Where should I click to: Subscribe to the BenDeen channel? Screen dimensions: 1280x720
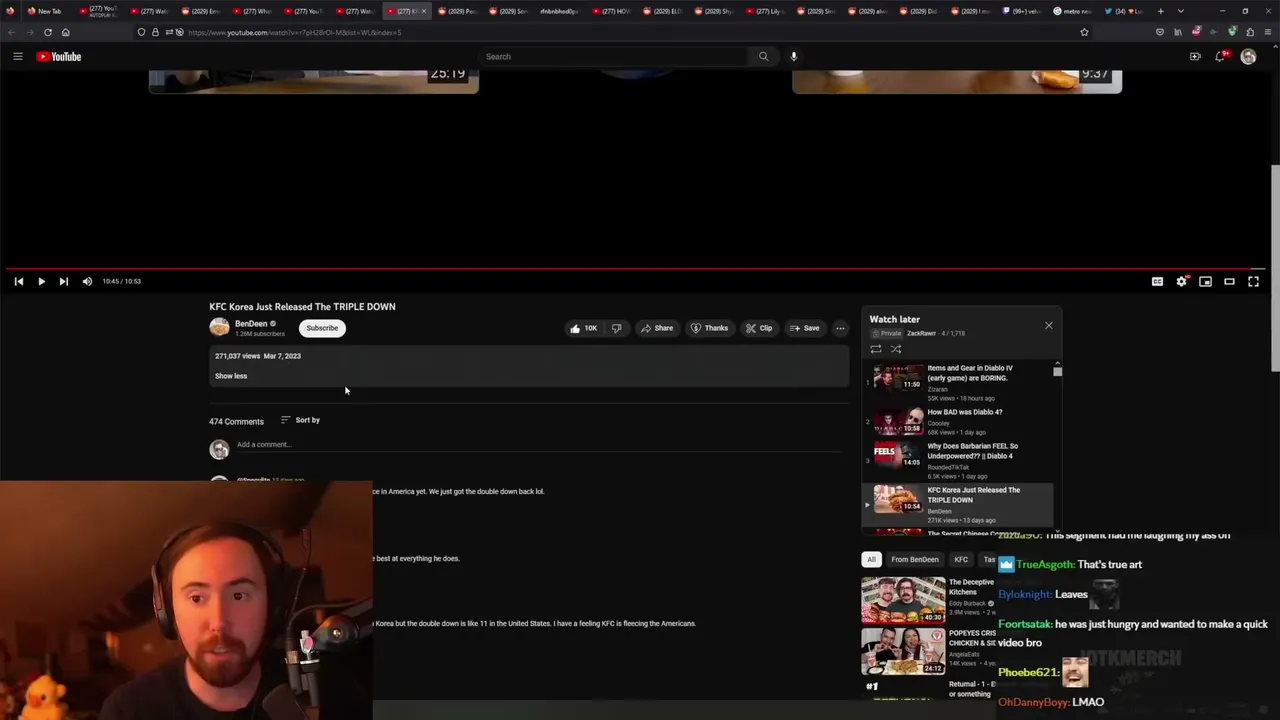tap(322, 328)
